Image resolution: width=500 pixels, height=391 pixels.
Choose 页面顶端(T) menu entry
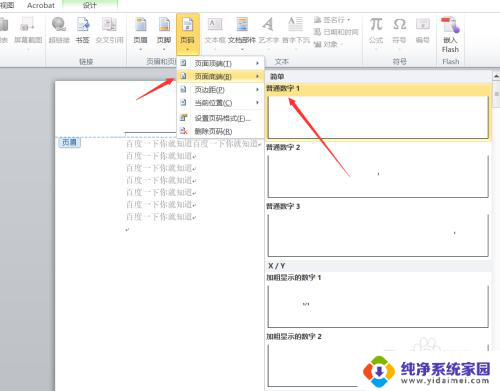tap(220, 63)
